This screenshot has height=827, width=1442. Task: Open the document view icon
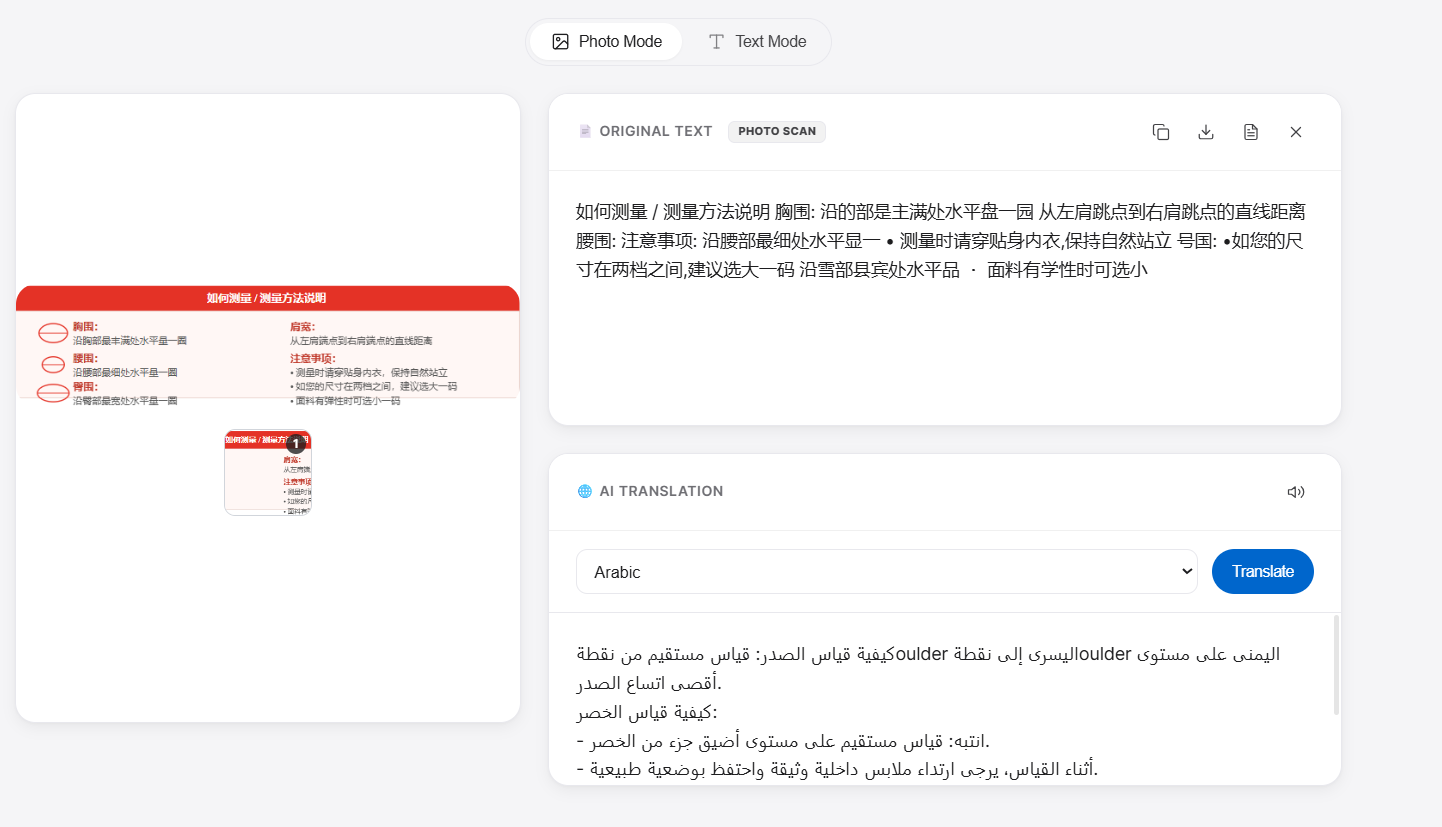coord(1251,132)
